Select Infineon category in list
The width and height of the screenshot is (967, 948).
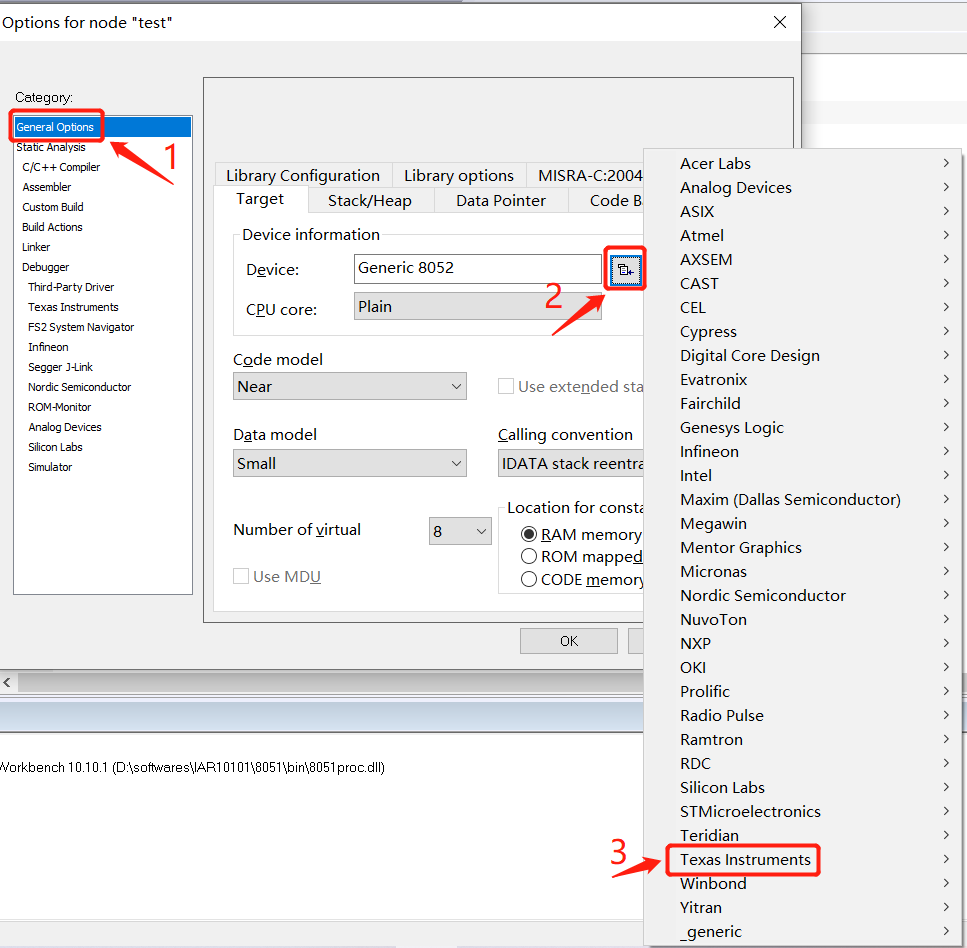coord(48,347)
